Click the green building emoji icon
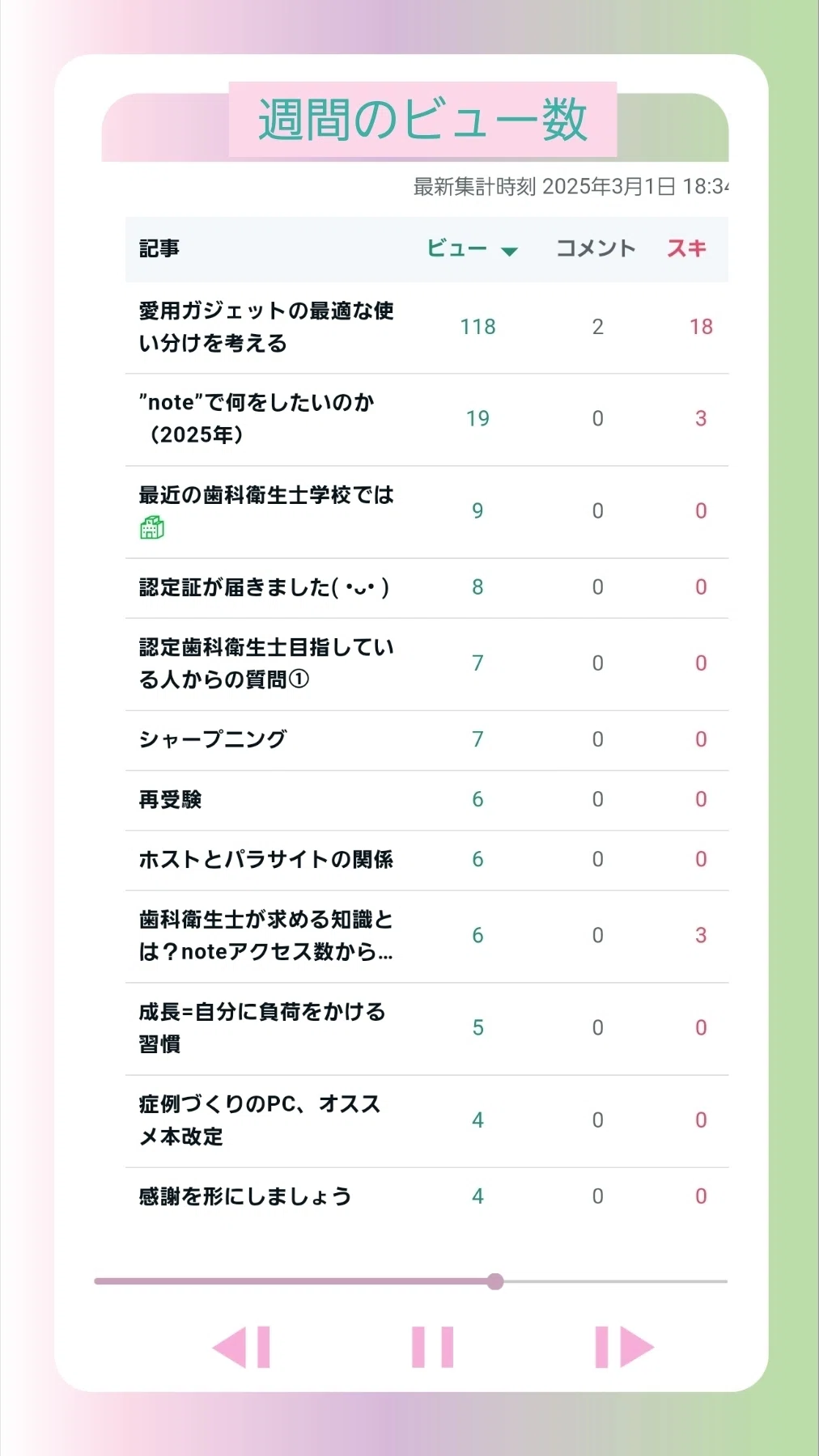Viewport: 819px width, 1456px height. pos(151,527)
